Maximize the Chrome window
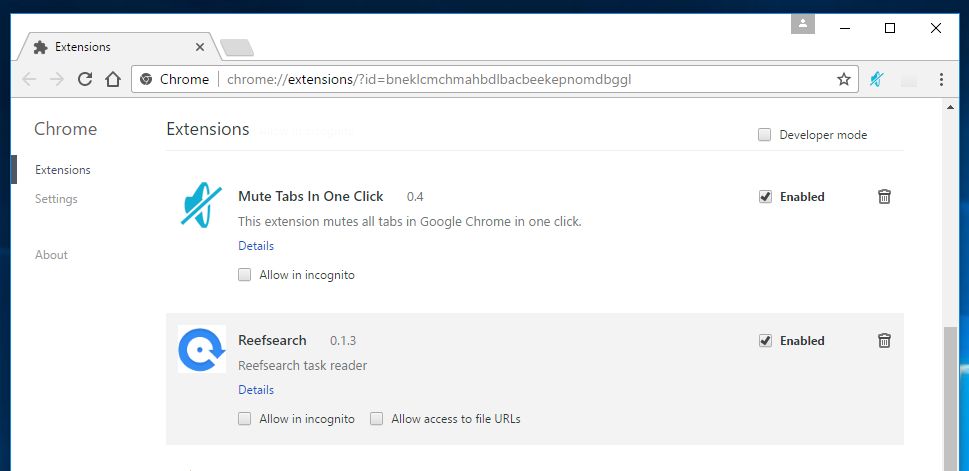The image size is (969, 471). pos(890,28)
